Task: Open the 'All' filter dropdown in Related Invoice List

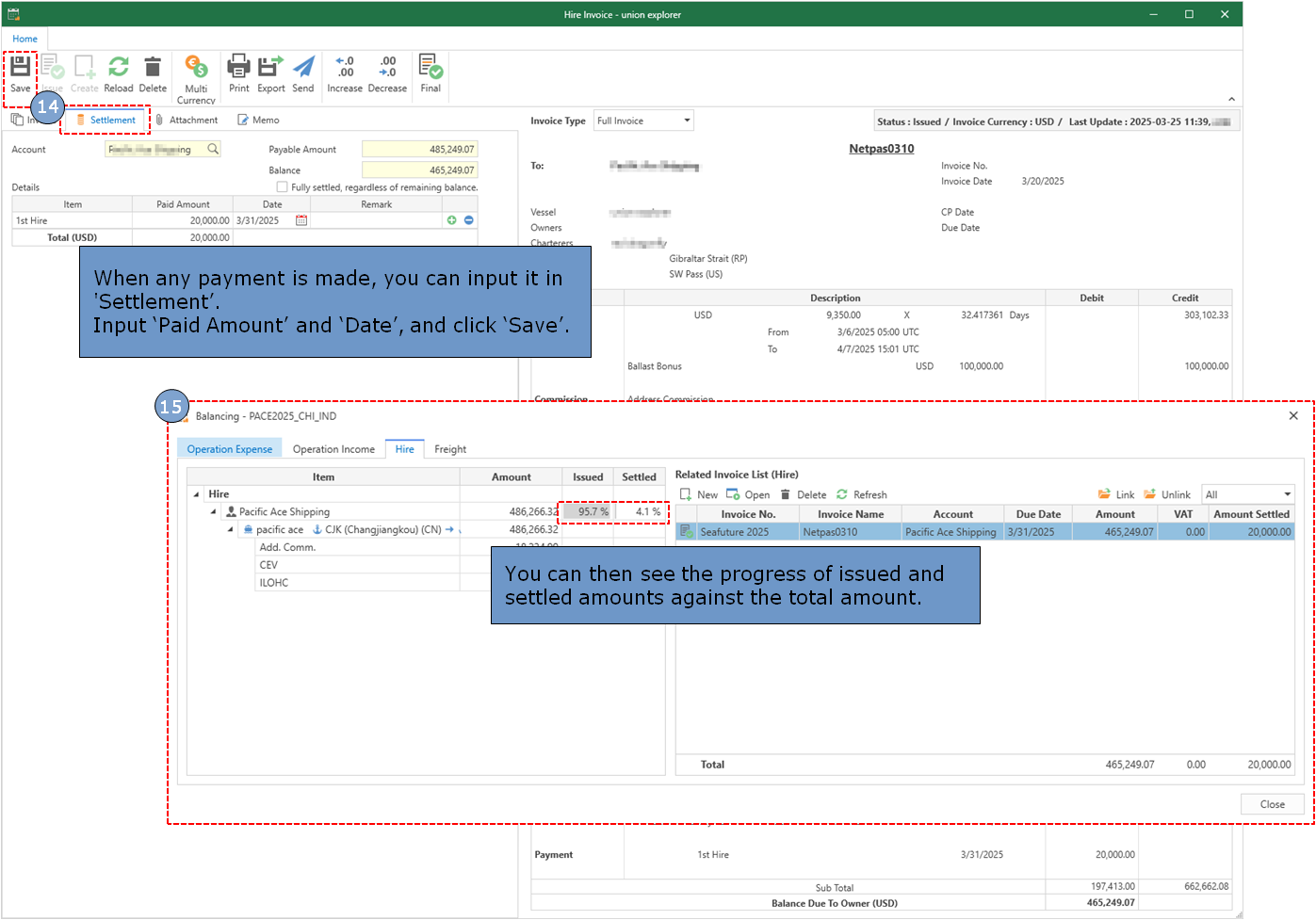Action: 1287,494
